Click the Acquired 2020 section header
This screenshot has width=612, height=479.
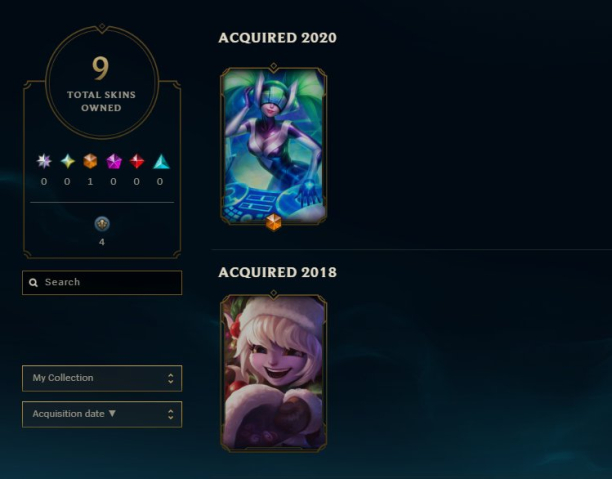(x=277, y=38)
